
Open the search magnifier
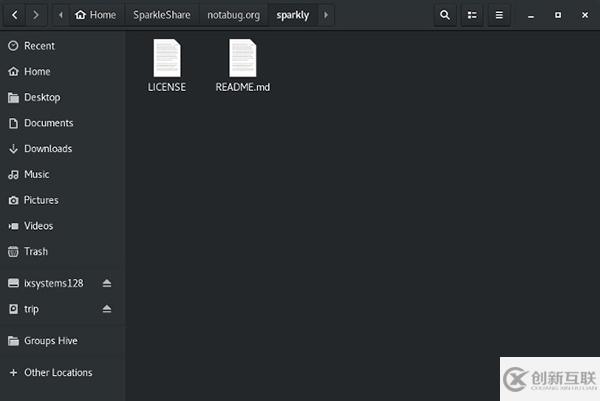[445, 15]
